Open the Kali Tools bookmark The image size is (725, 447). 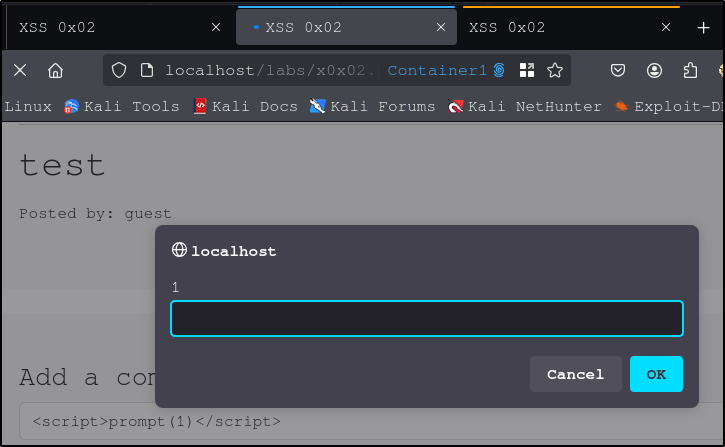point(122,106)
